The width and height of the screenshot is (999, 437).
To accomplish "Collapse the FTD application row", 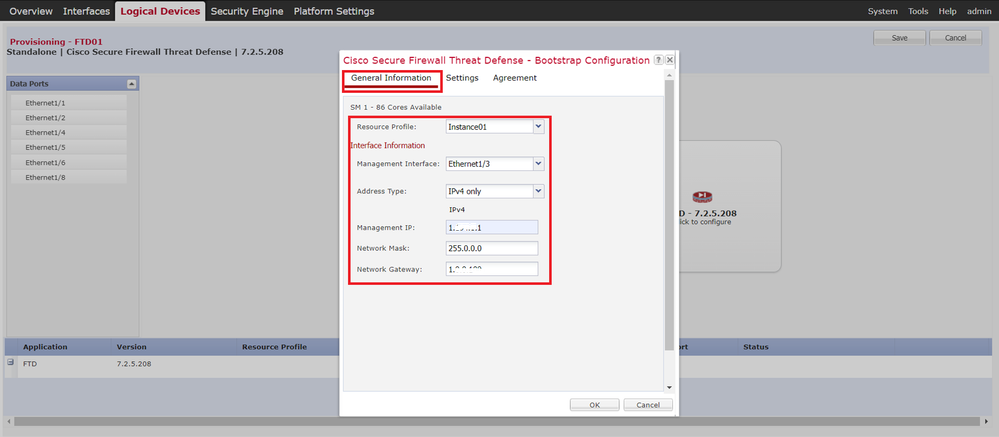I will (x=10, y=362).
